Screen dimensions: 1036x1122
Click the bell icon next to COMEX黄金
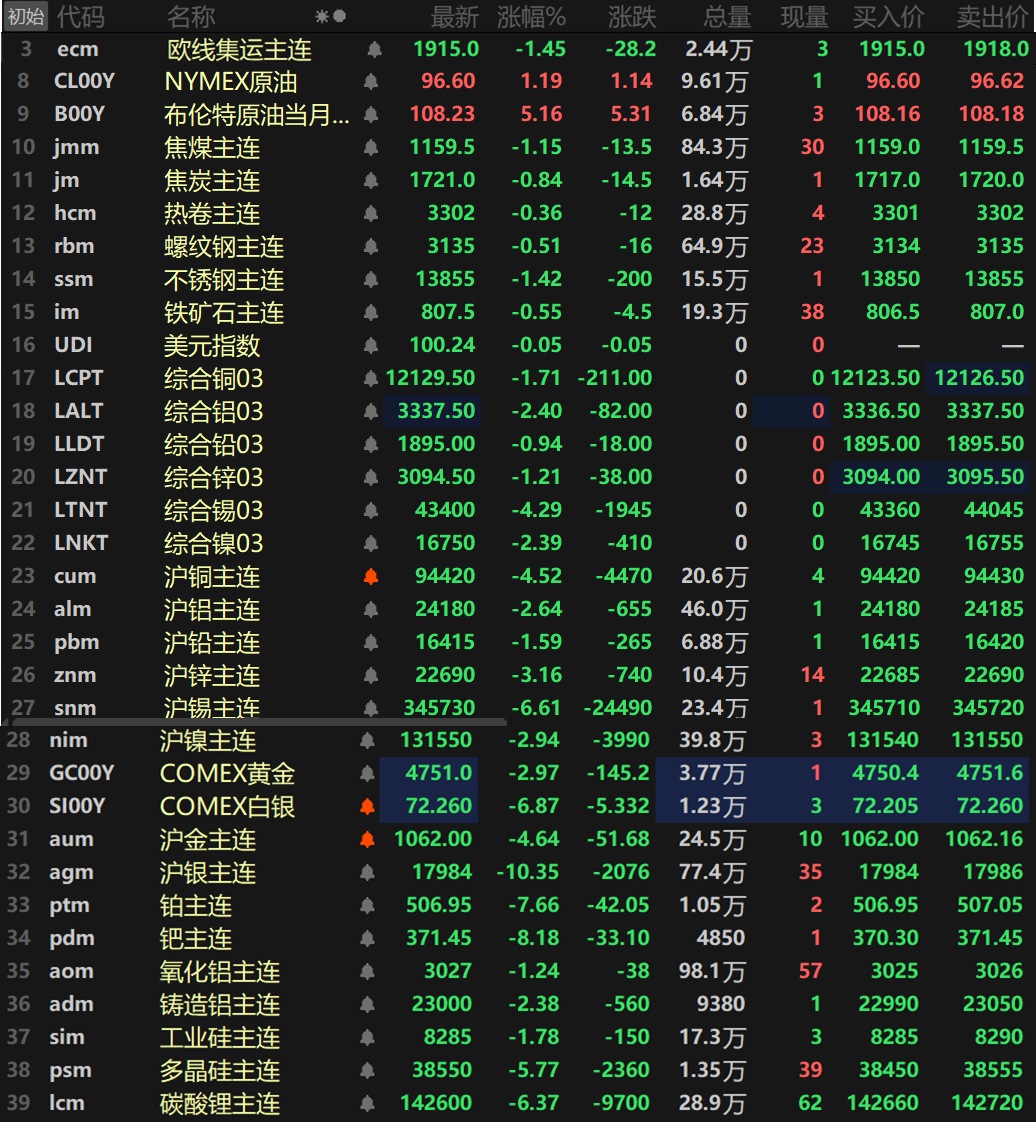pyautogui.click(x=367, y=774)
